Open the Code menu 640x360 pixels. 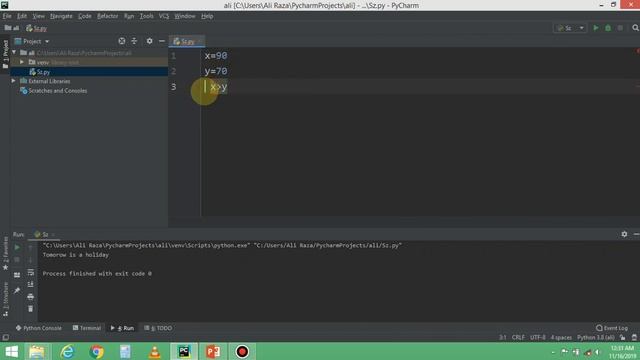(85, 16)
